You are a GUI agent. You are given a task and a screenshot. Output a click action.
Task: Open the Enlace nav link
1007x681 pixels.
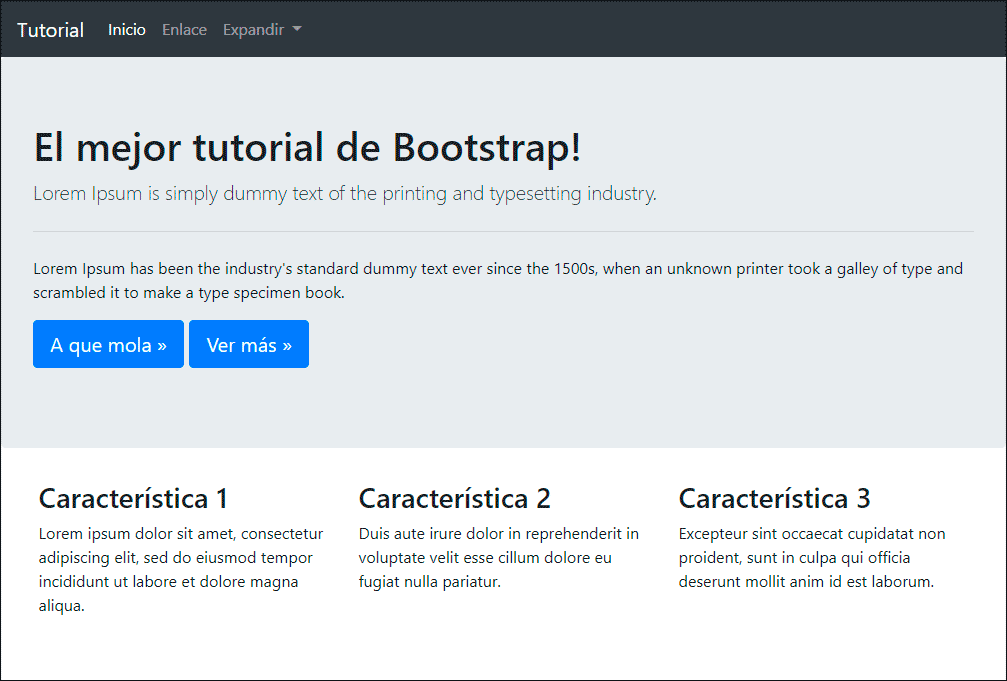tap(184, 30)
